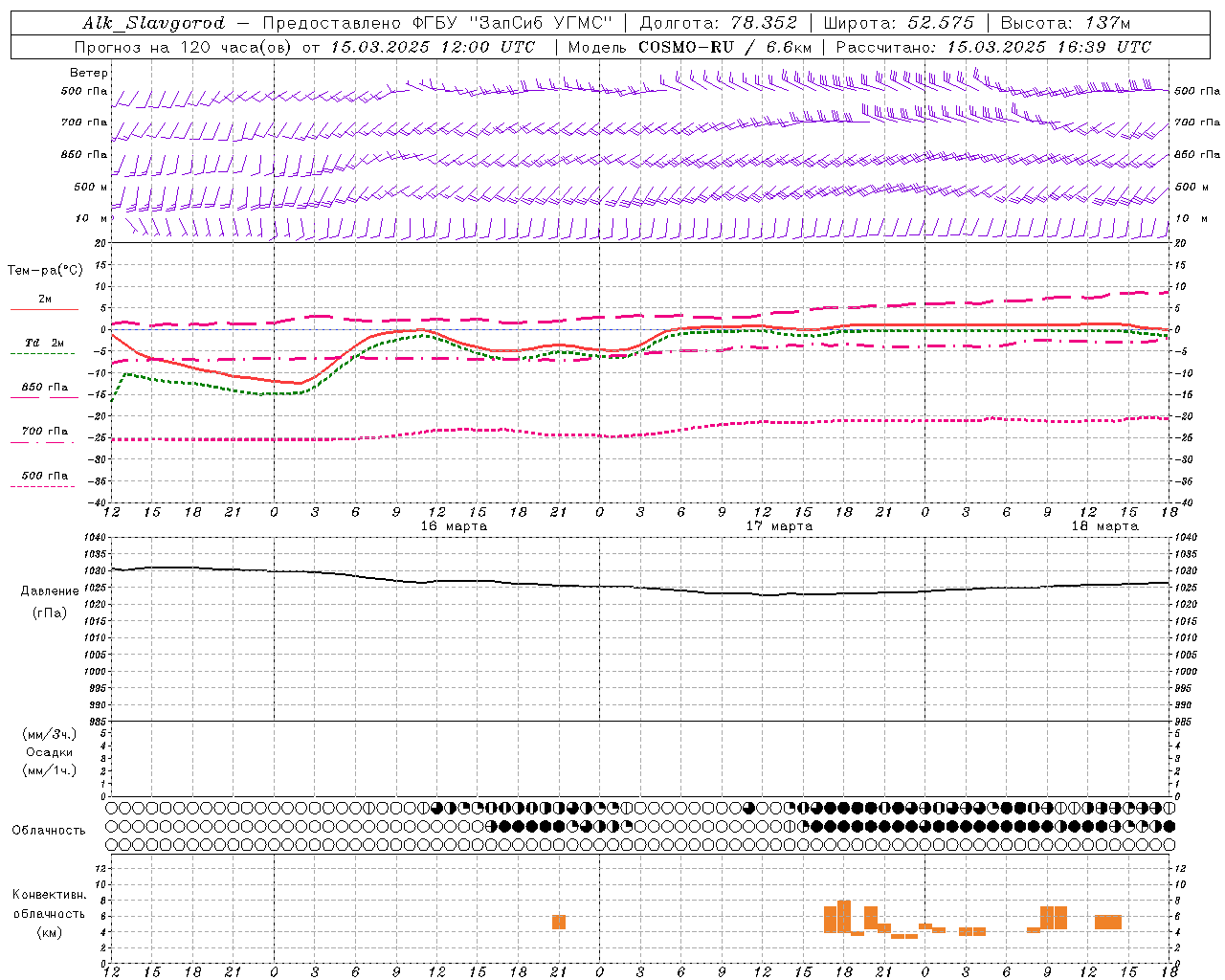Viewport: 1225px width, 980px height.
Task: Click the 'Осадки' precipitation label
Action: tap(50, 752)
